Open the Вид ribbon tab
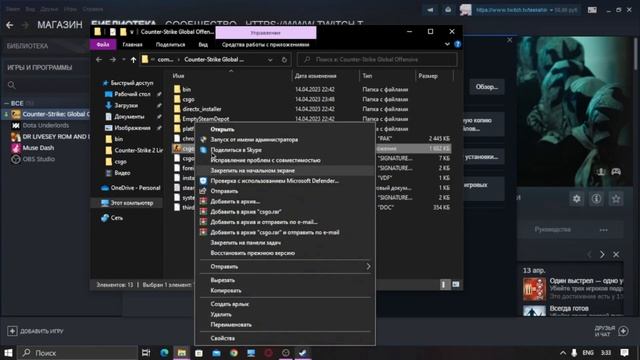 point(203,44)
